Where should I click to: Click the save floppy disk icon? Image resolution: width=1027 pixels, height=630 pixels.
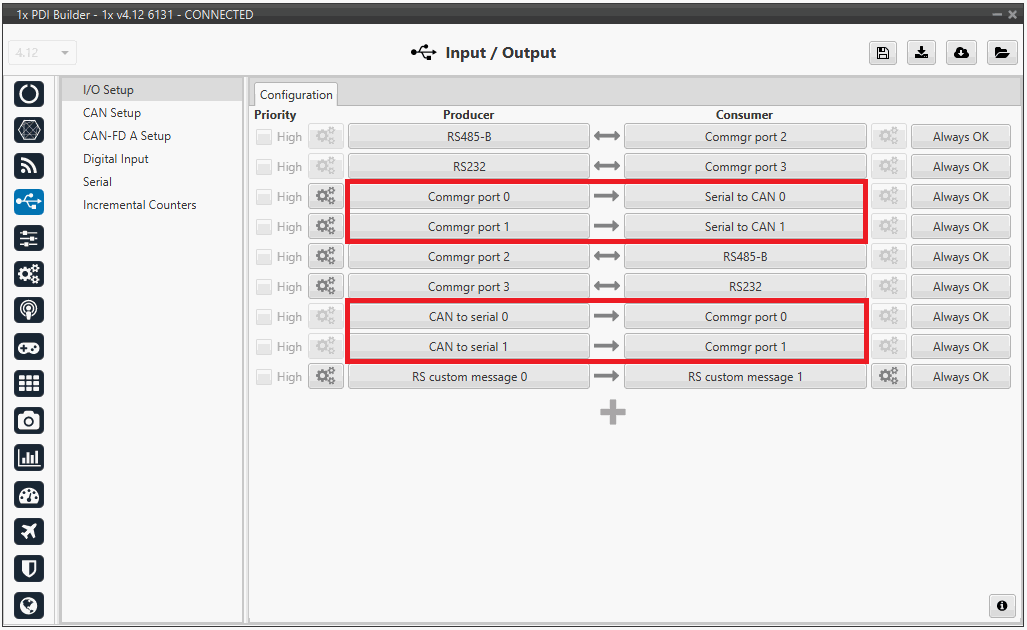pos(882,54)
